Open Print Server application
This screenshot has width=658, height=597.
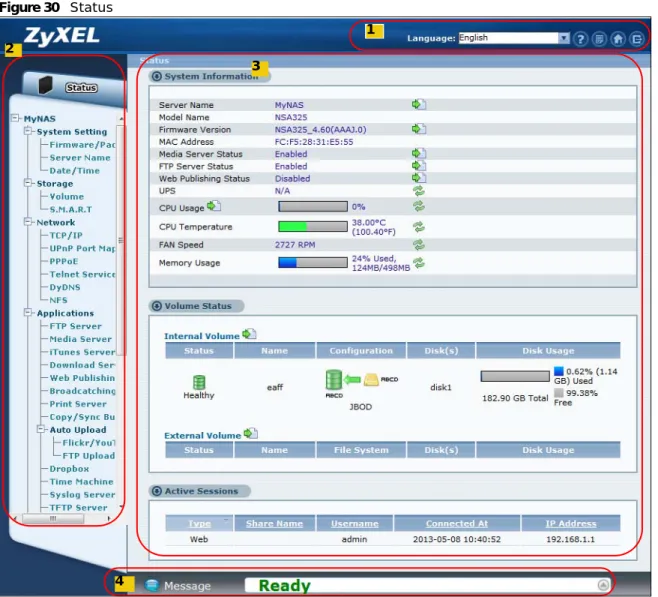tap(78, 404)
